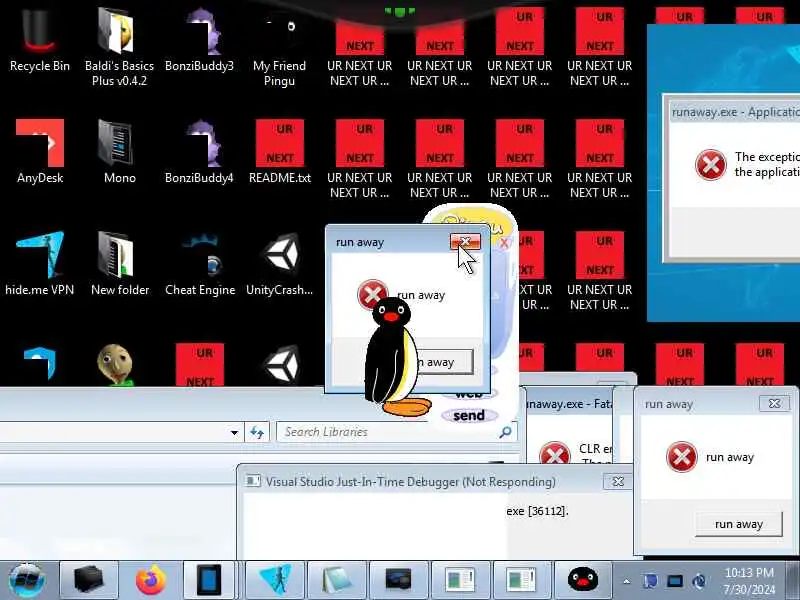
Task: Open the notepad taskbar item
Action: [337, 580]
